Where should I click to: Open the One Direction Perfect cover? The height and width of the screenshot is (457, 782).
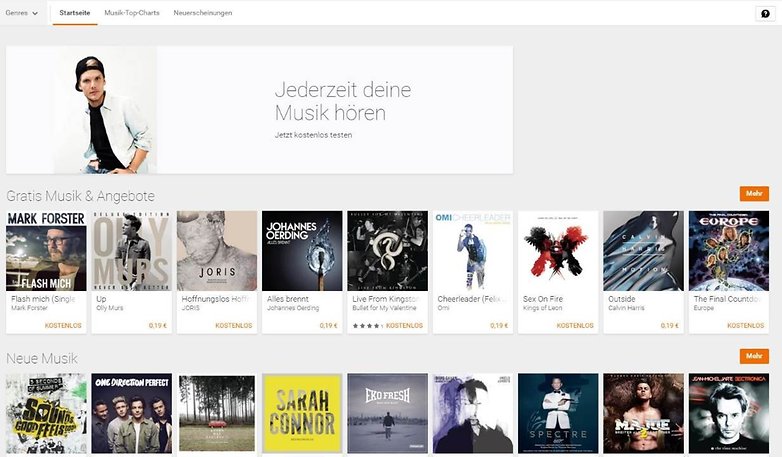tap(132, 414)
